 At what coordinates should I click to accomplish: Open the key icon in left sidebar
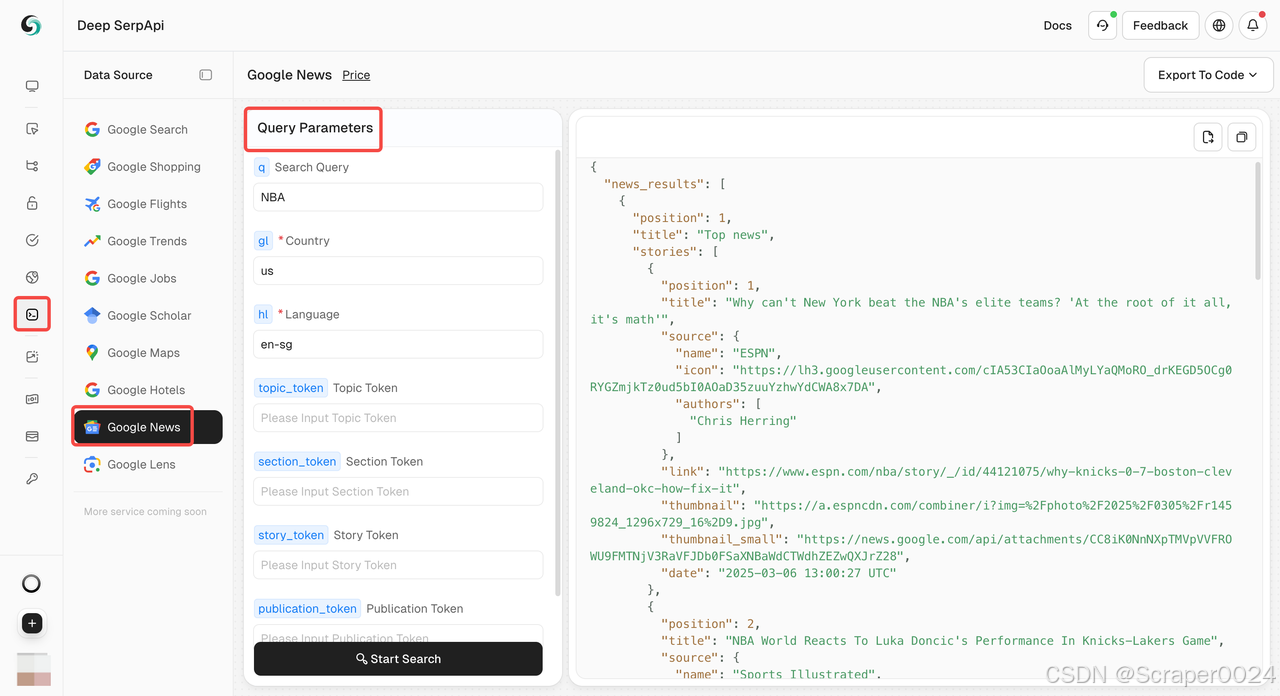pos(32,479)
